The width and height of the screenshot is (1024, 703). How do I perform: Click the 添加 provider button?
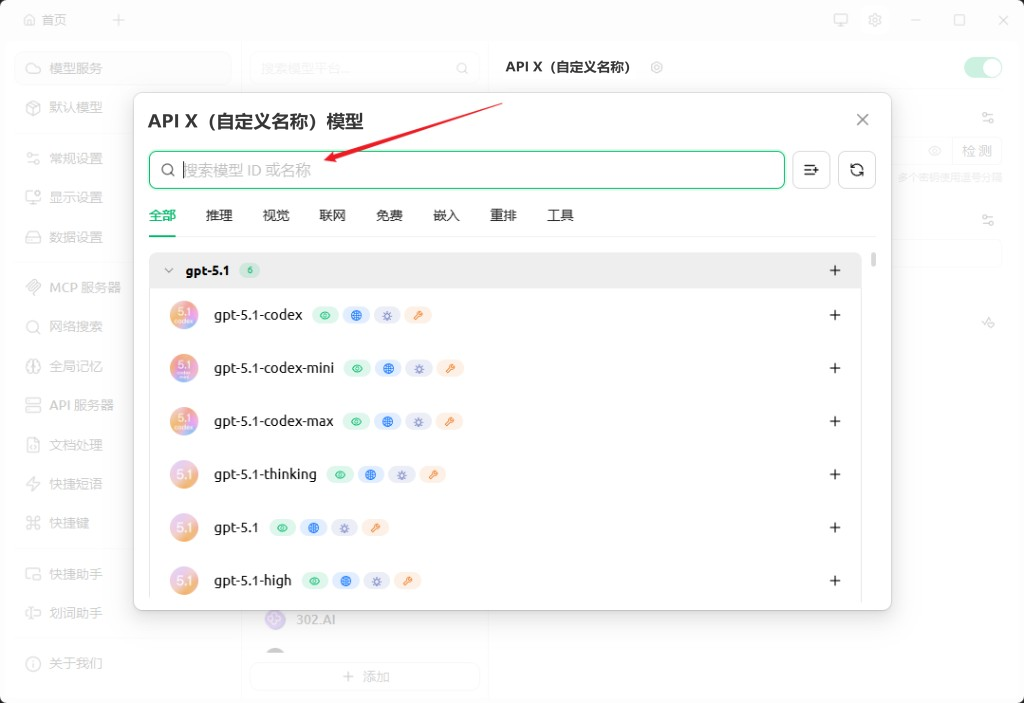pos(365,676)
